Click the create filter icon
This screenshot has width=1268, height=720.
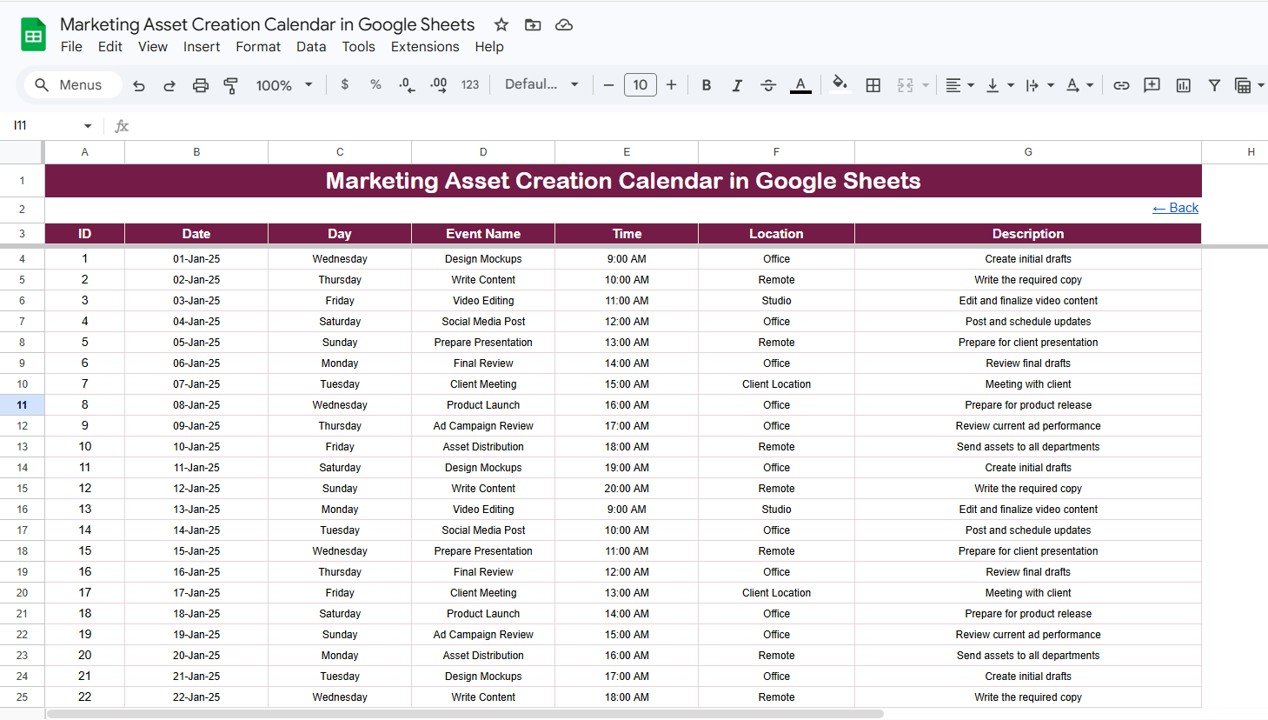click(x=1214, y=85)
